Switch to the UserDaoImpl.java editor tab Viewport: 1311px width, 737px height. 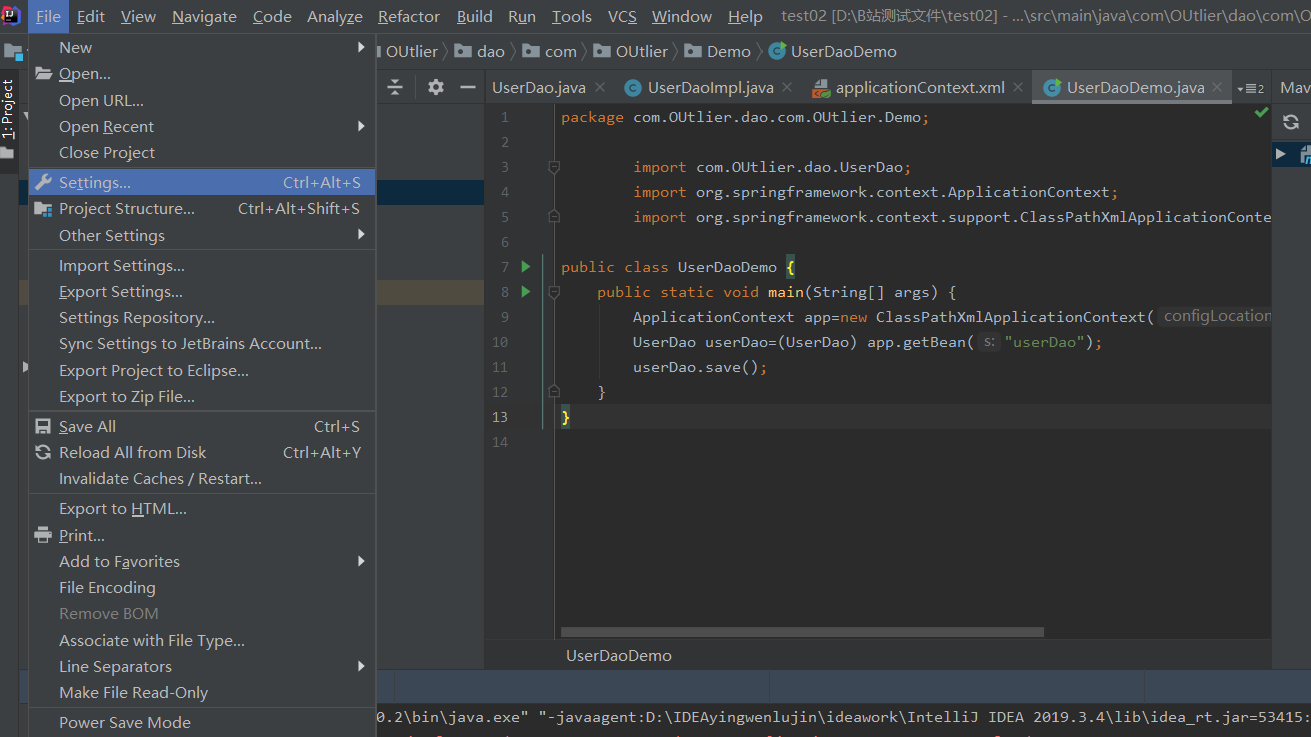710,88
